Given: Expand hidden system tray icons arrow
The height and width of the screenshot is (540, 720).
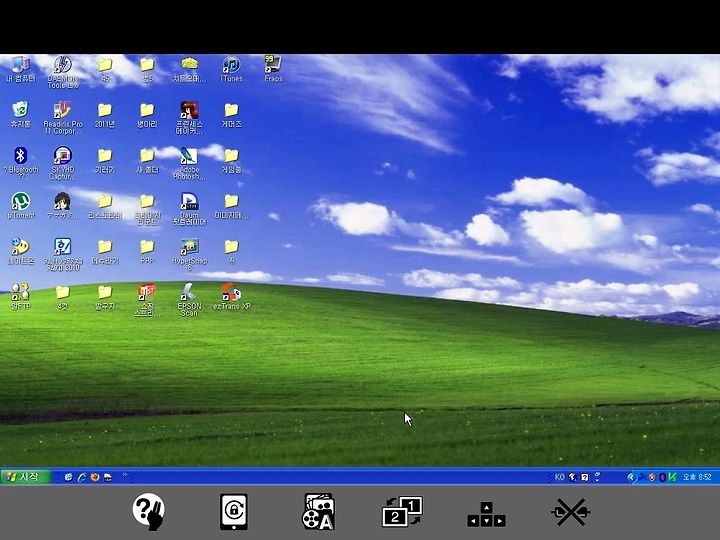Looking at the screenshot, I should [x=631, y=478].
